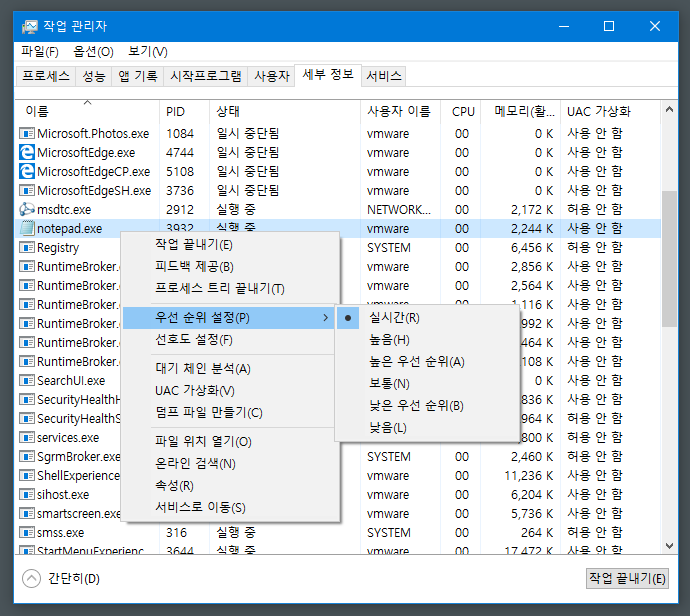Sort by CPU column header
Image resolution: width=690 pixels, height=616 pixels.
point(461,112)
